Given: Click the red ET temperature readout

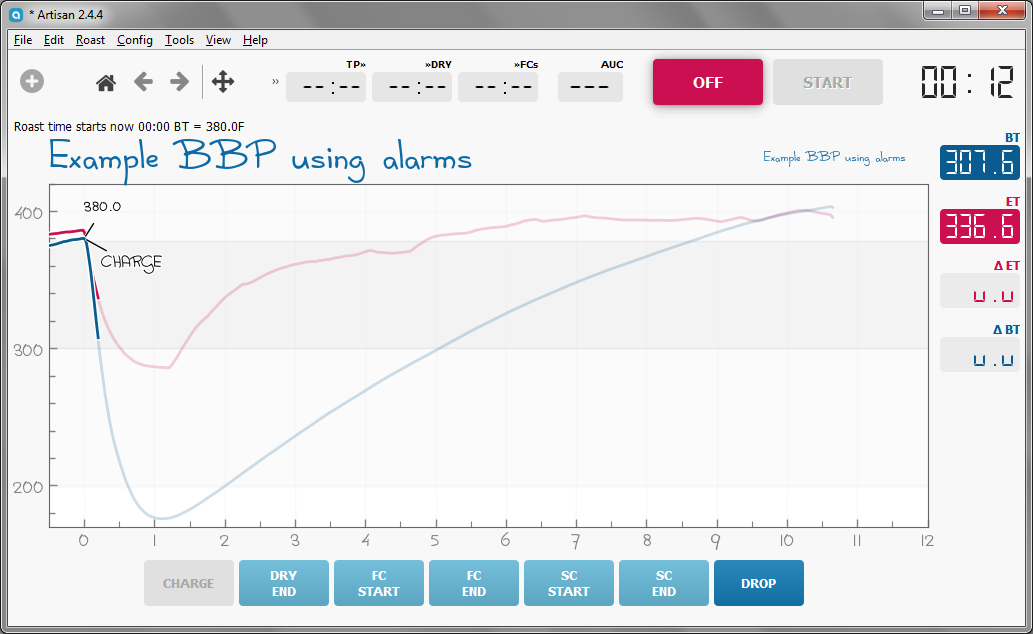Looking at the screenshot, I should tap(979, 226).
